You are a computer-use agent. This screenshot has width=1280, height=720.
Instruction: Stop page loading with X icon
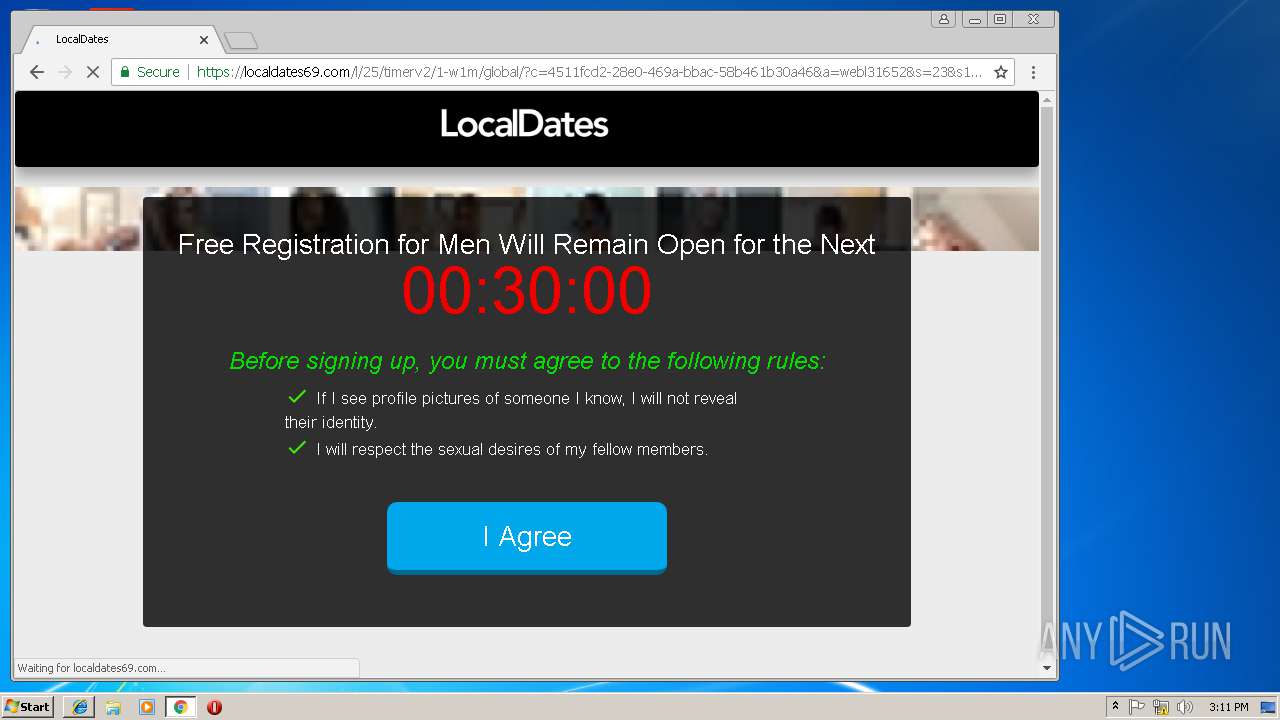tap(93, 72)
